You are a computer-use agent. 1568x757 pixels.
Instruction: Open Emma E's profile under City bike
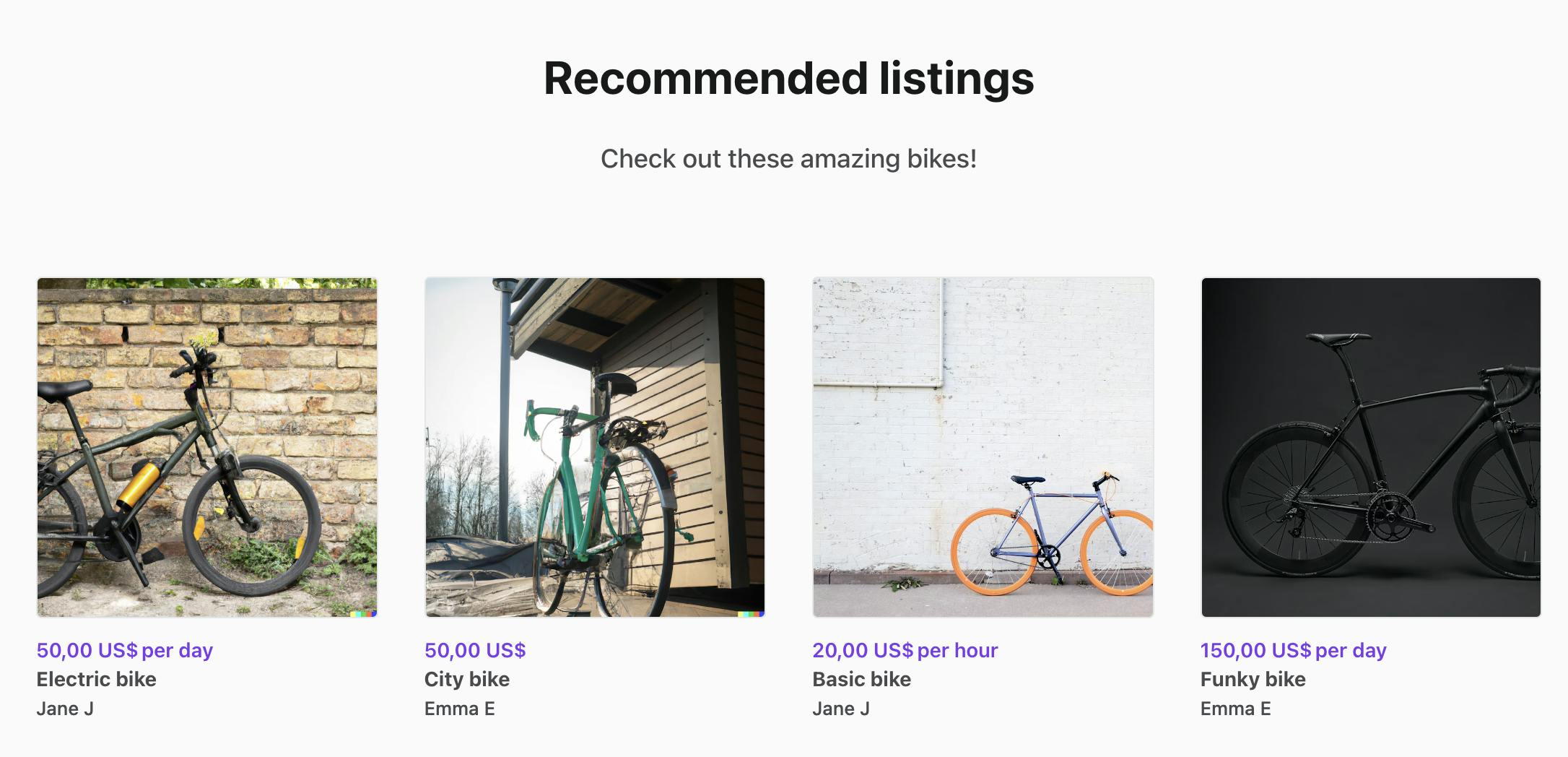click(459, 709)
